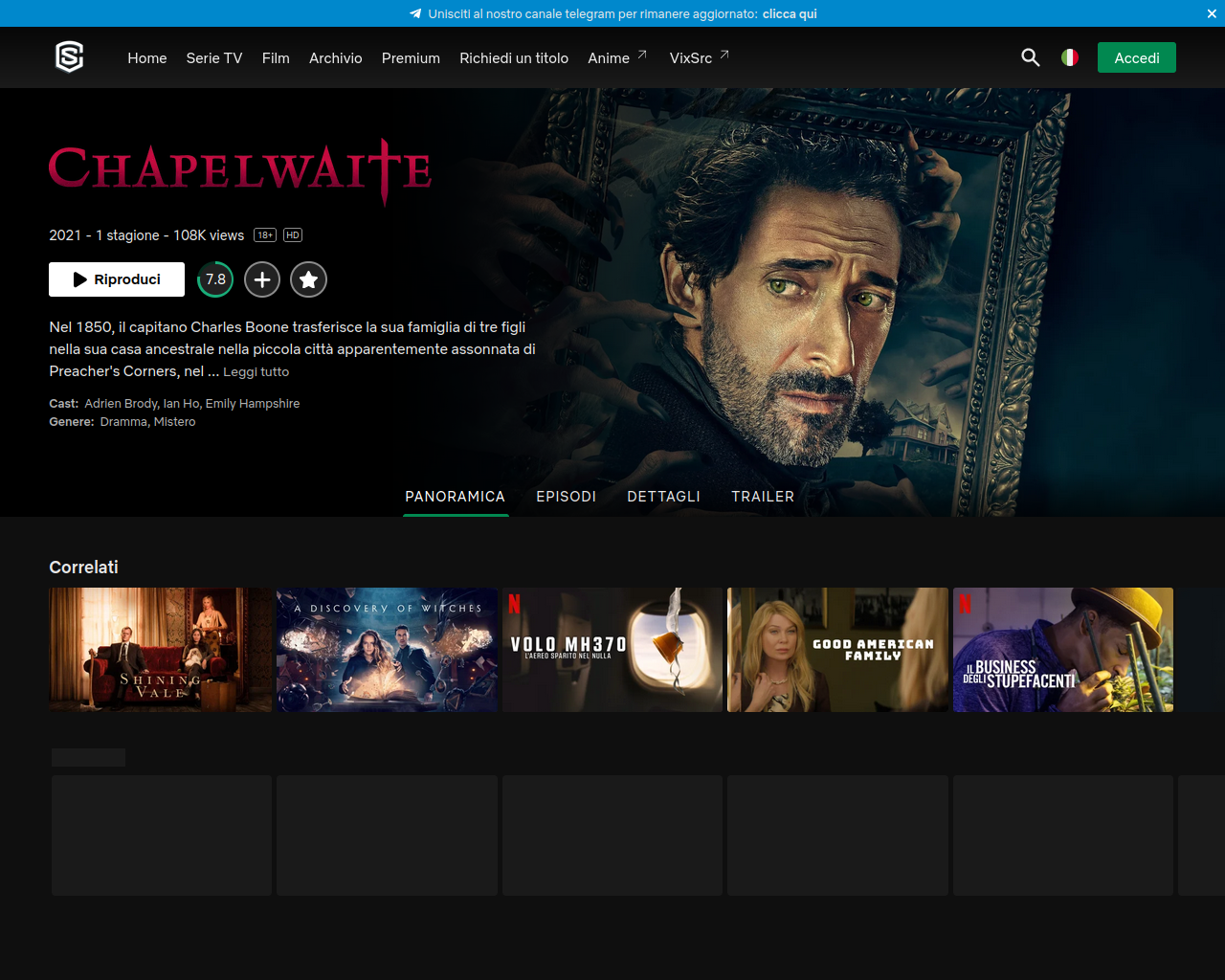Click the 18+ age rating badge
Image resolution: width=1225 pixels, height=980 pixels.
(x=265, y=235)
